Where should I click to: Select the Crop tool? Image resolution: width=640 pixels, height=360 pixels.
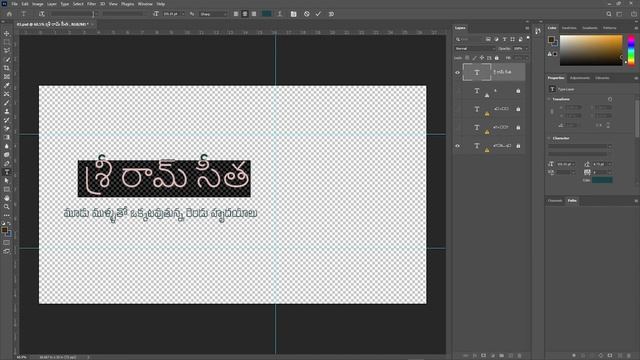7,68
